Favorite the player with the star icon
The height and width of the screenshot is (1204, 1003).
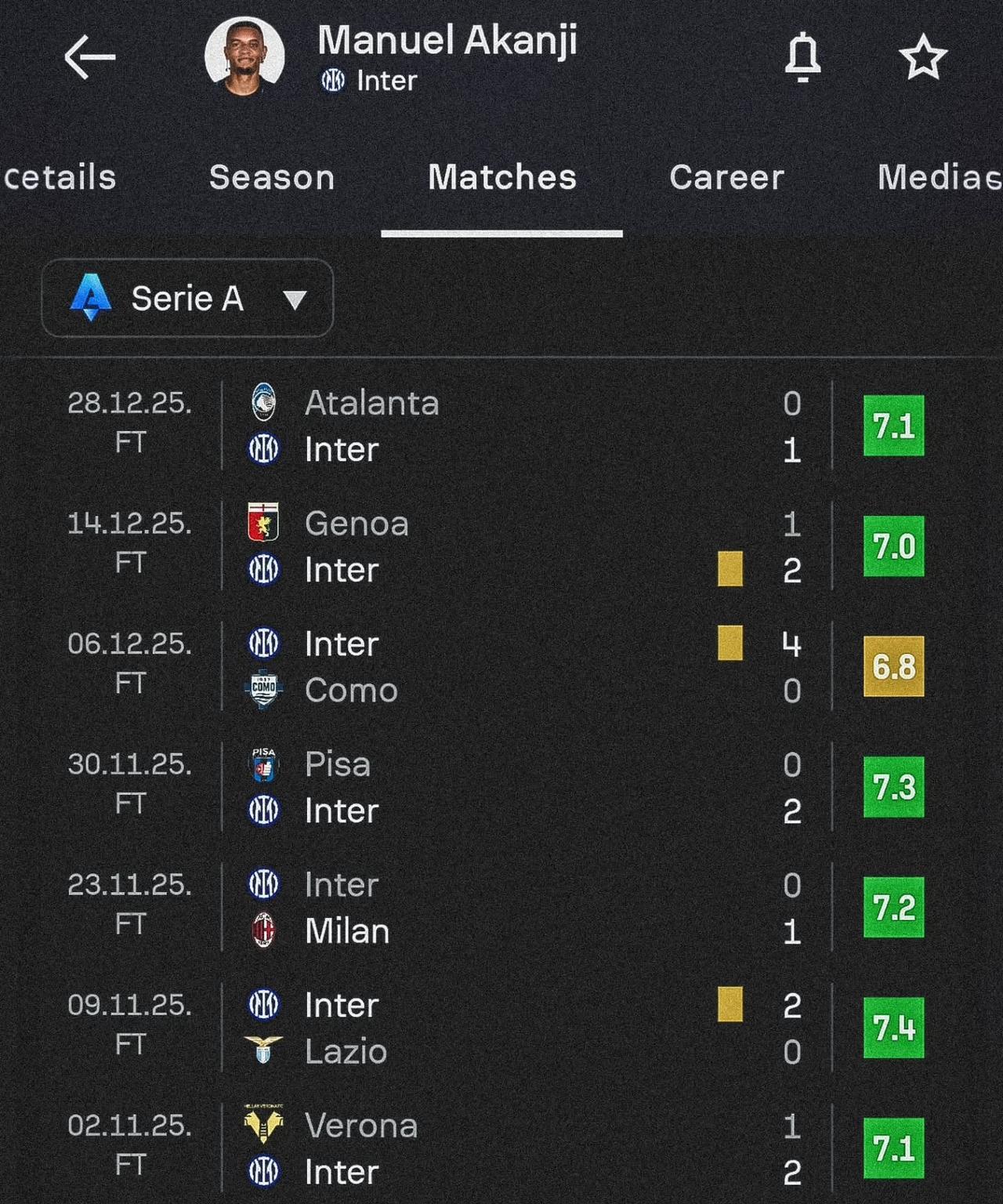(x=923, y=57)
